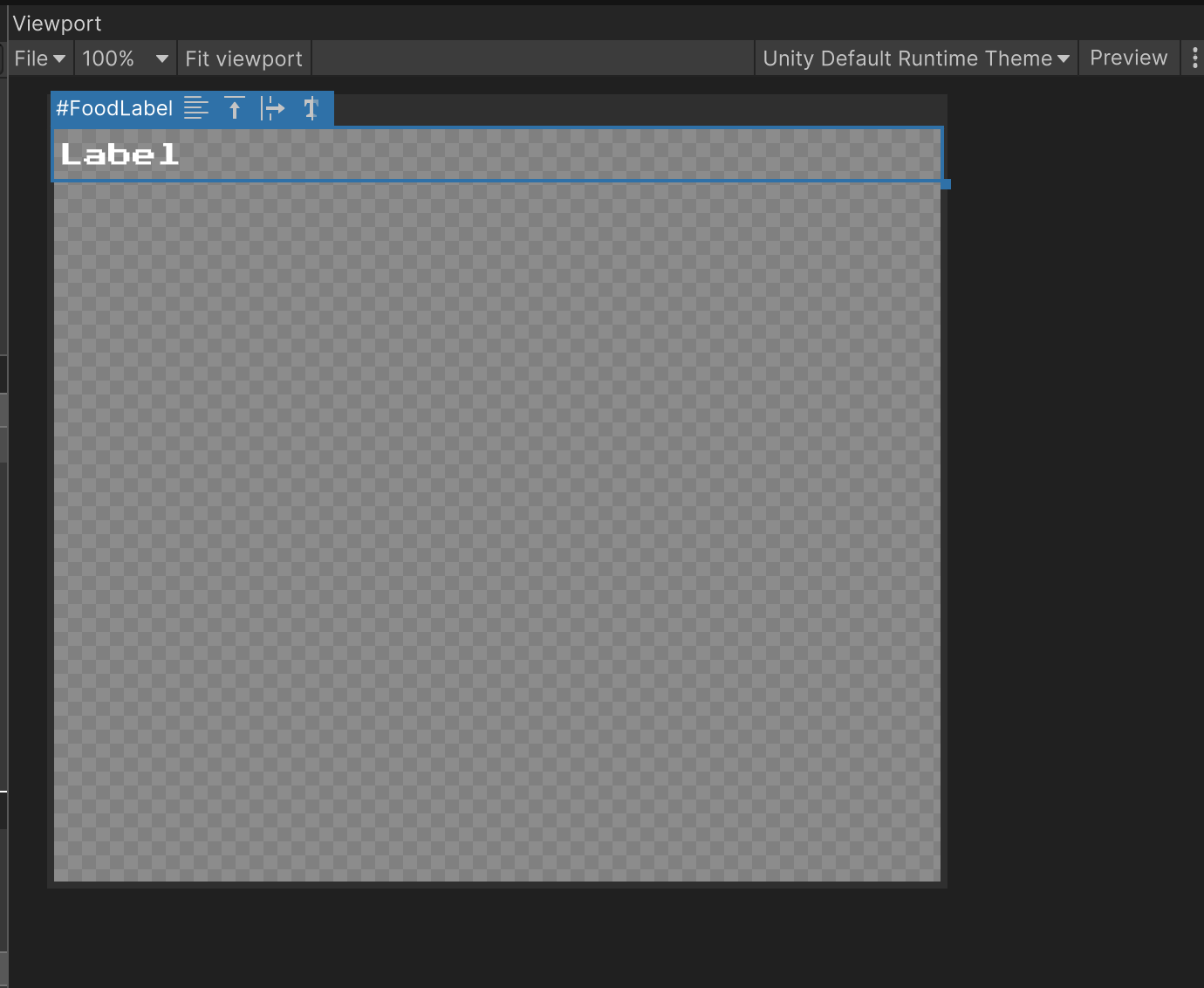Open the Unity Default Runtime Theme dropdown
Image resolution: width=1204 pixels, height=988 pixels.
pos(915,58)
